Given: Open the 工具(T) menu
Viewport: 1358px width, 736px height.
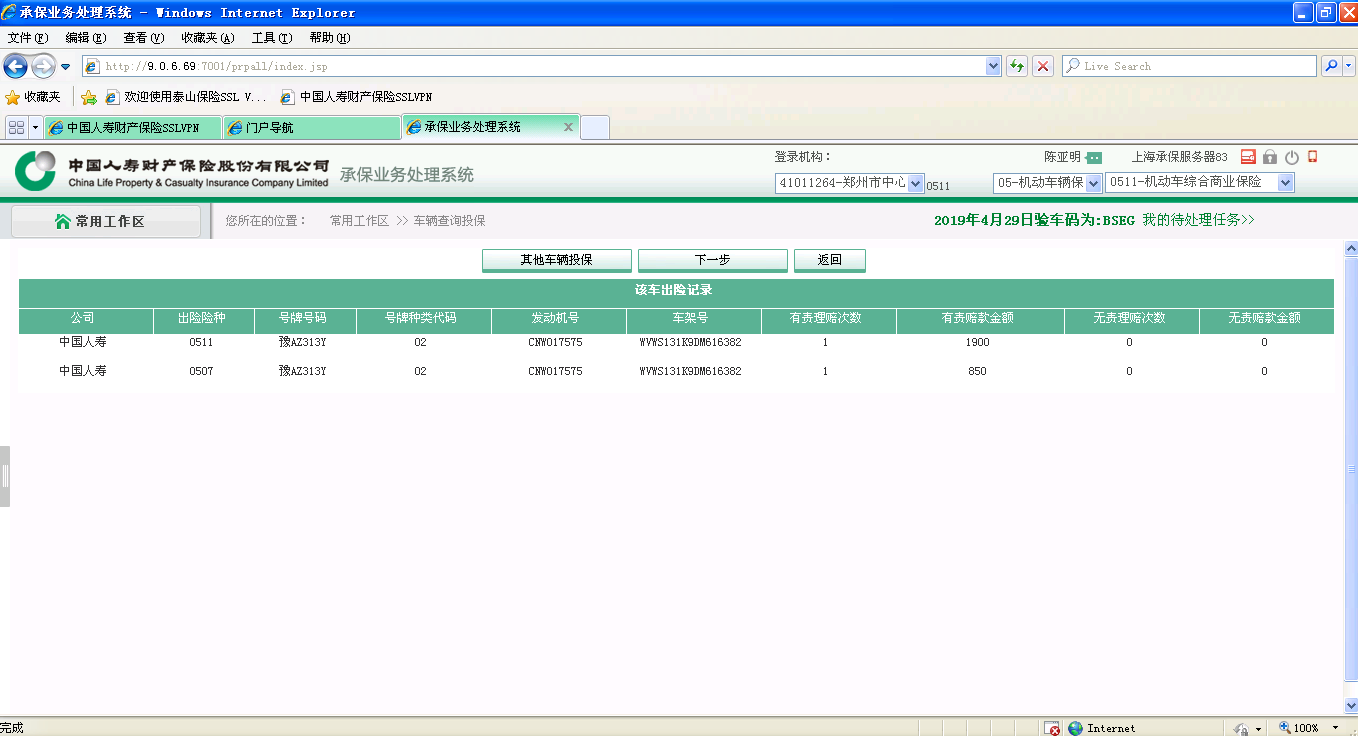Looking at the screenshot, I should [271, 38].
